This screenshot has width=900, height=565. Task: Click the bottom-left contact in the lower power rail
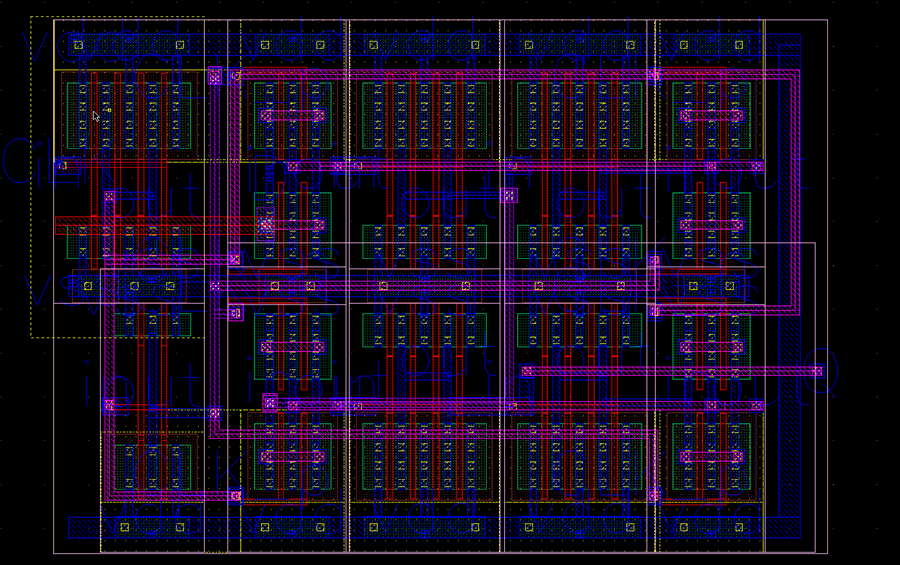125,527
